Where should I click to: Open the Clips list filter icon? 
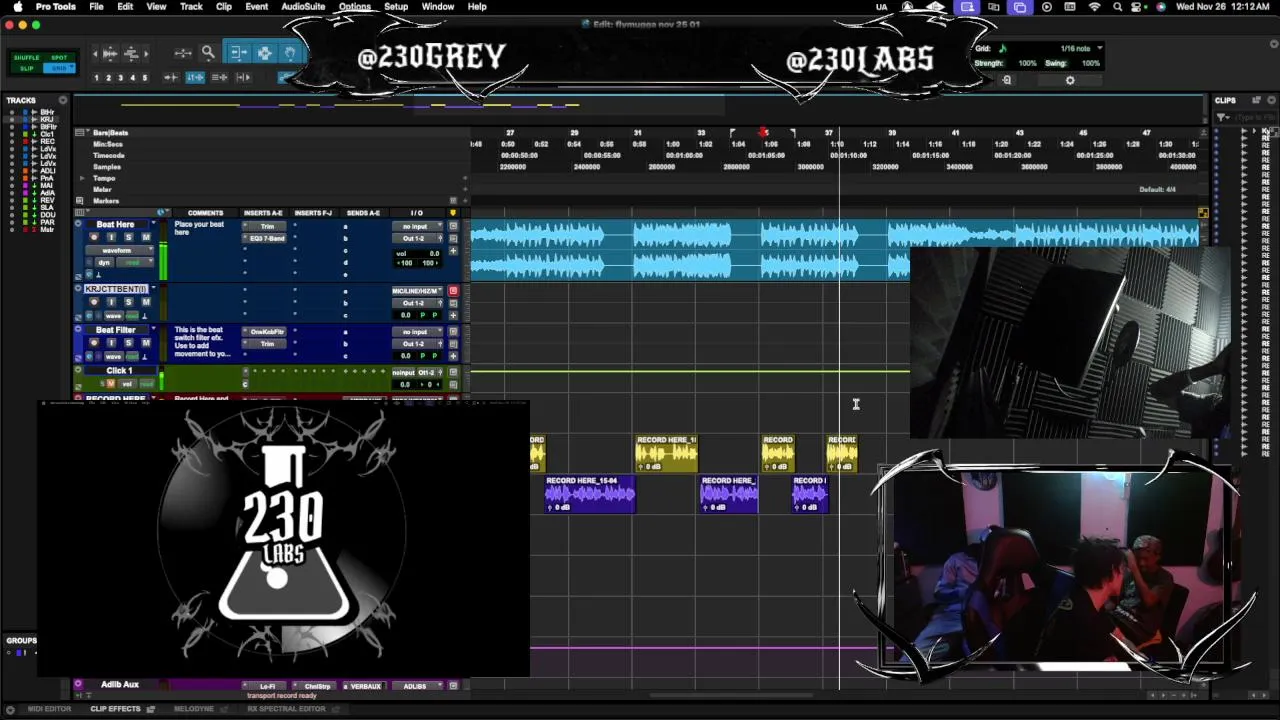point(1222,117)
